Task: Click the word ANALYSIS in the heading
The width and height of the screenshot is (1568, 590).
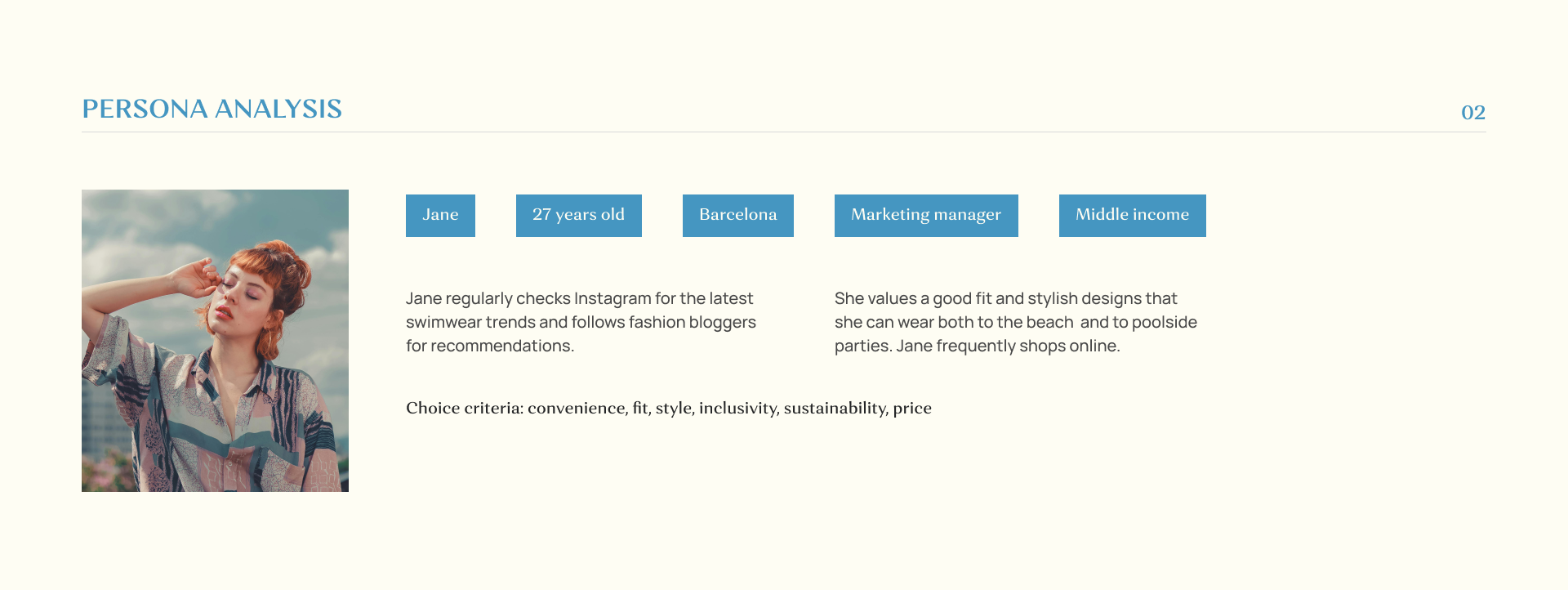Action: pyautogui.click(x=278, y=110)
